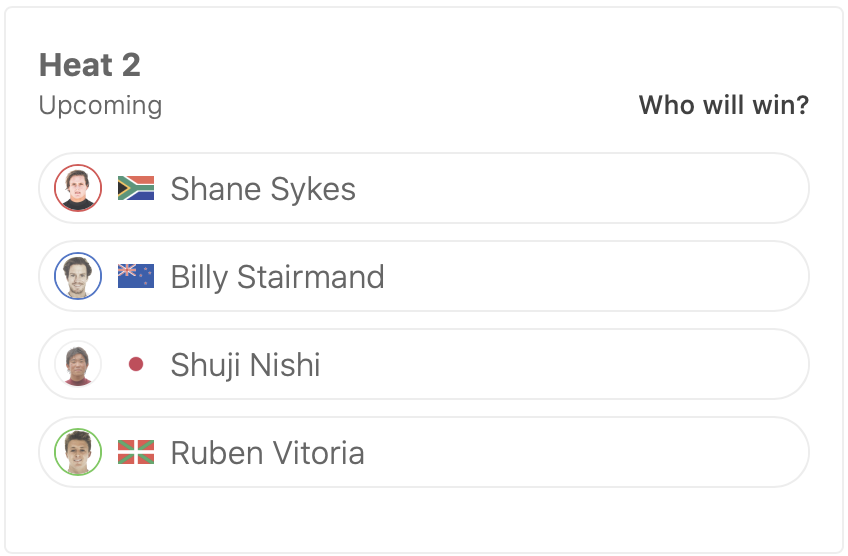
Task: Click the "Who will win?" label
Action: (723, 105)
